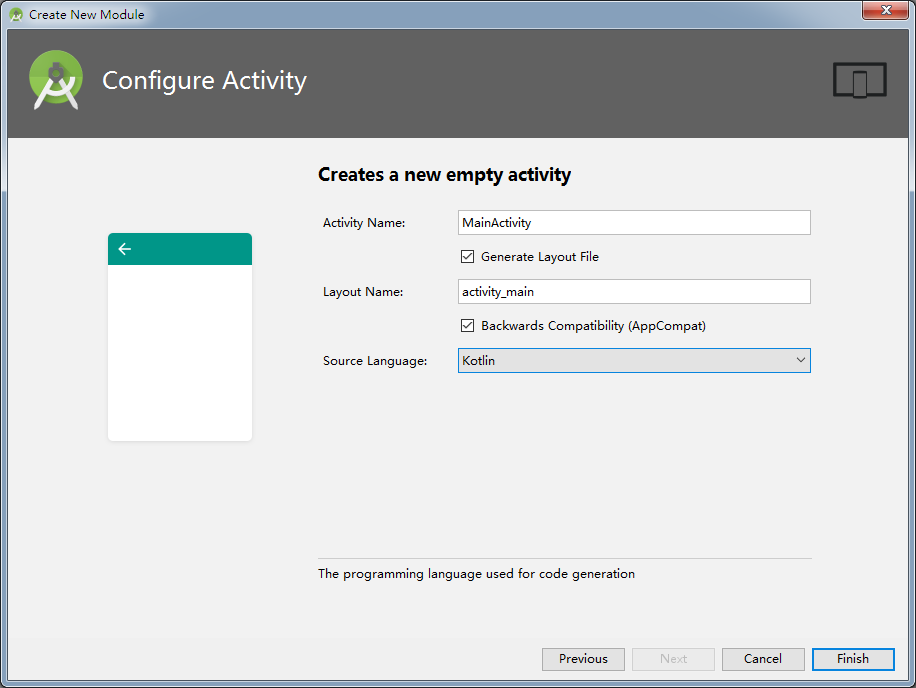Uncheck the Generate Layout File checkbox
This screenshot has height=688, width=916.
tap(467, 257)
